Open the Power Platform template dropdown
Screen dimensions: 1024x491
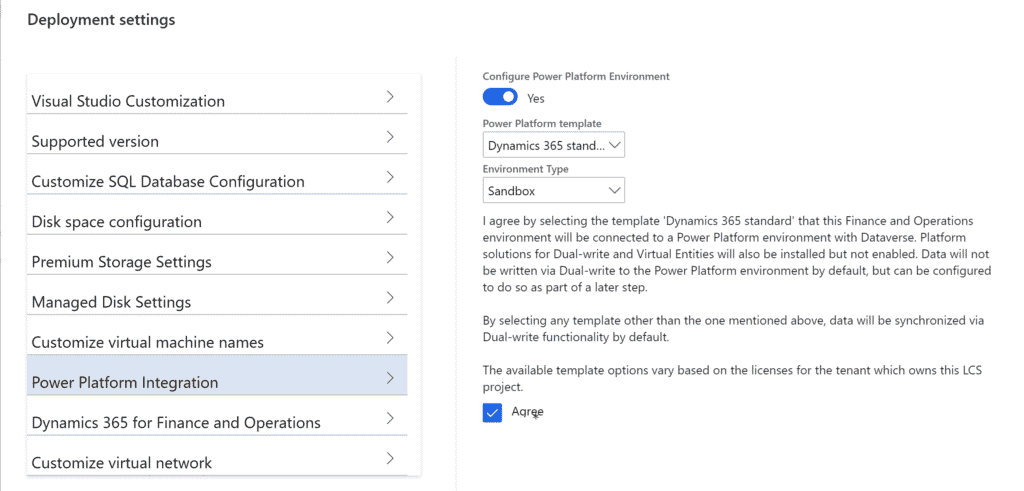554,145
